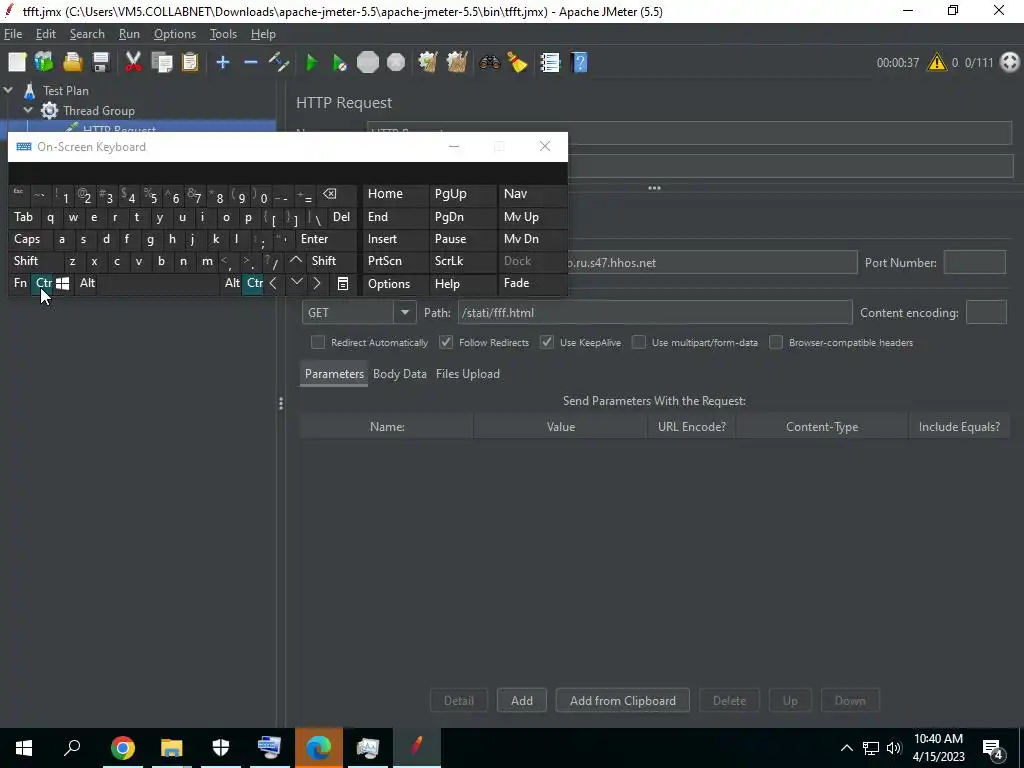
Task: Click the Port Number field
Action: tap(974, 263)
